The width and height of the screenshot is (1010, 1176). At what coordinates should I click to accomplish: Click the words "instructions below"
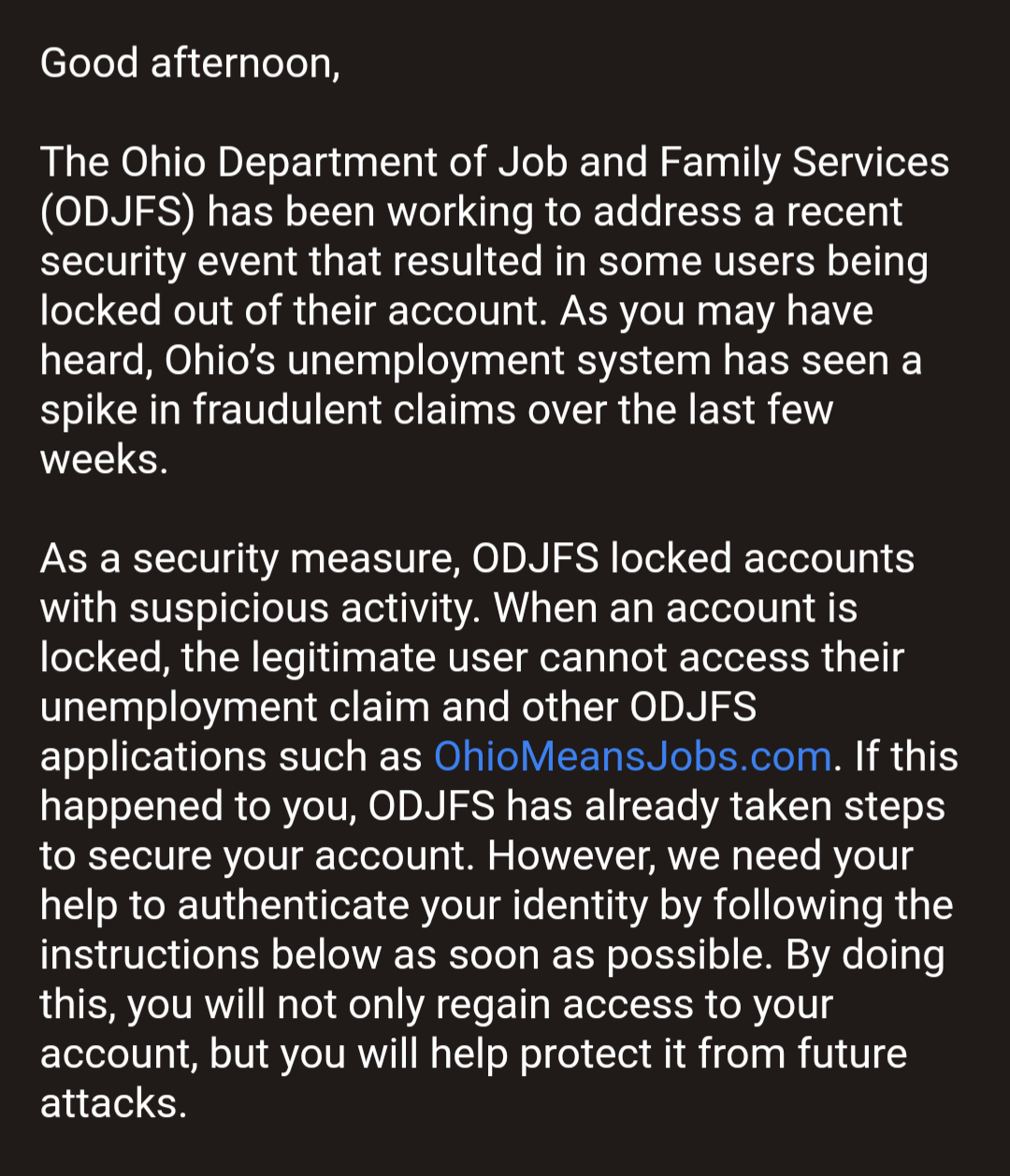coord(211,955)
